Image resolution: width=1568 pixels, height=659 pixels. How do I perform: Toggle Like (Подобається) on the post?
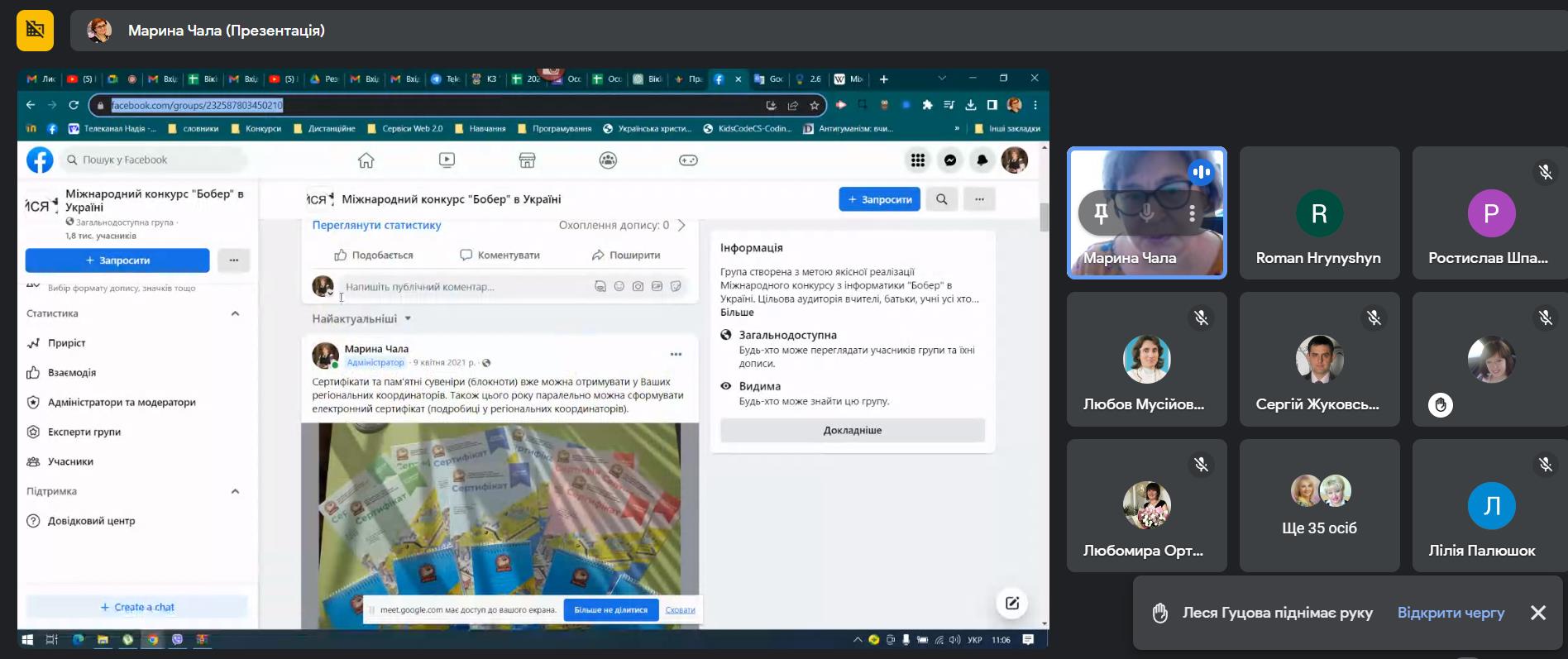(x=374, y=255)
